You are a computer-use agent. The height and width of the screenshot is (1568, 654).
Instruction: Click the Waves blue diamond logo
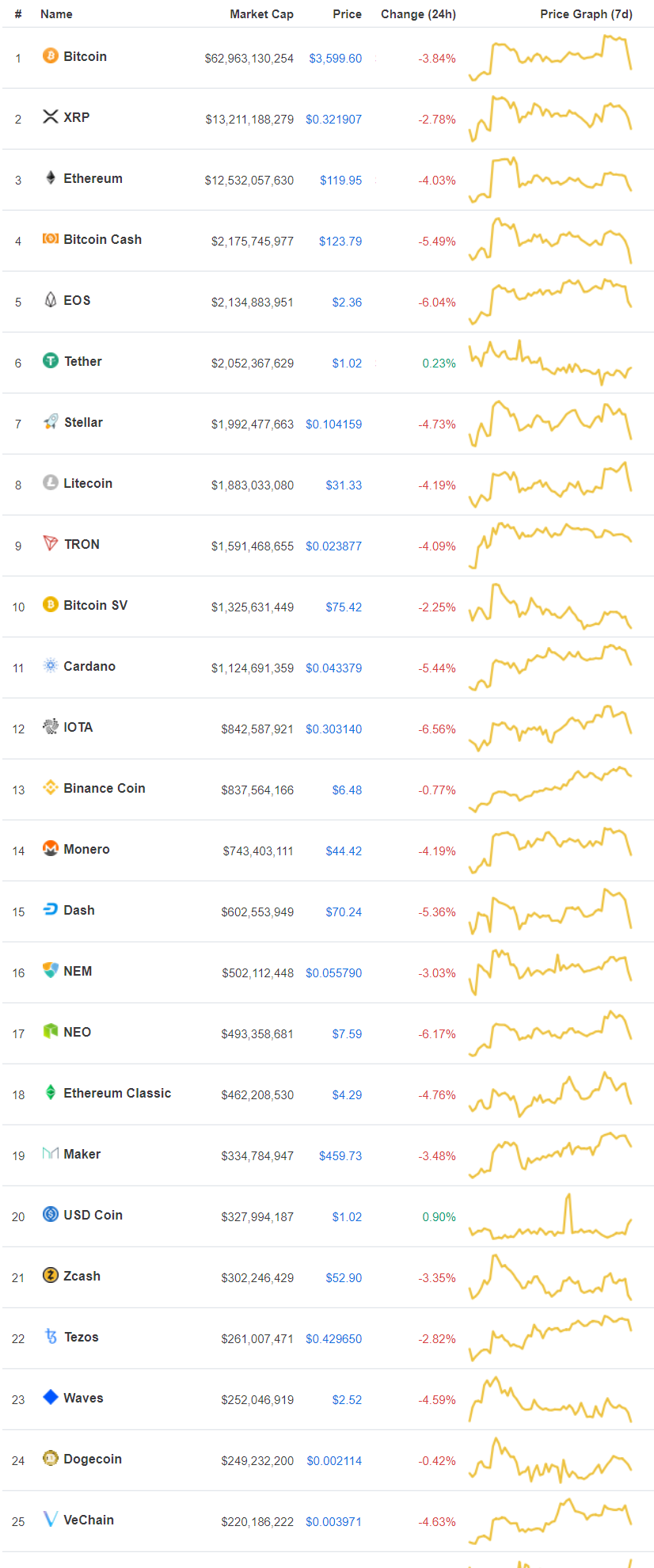point(49,1398)
